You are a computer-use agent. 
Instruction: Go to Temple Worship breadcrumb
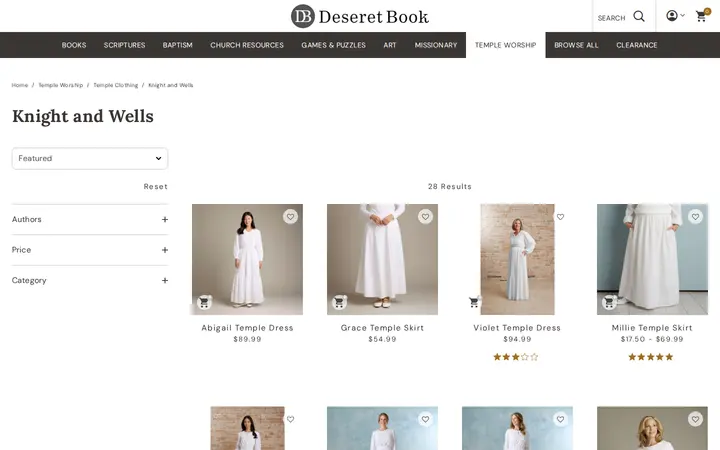(61, 85)
